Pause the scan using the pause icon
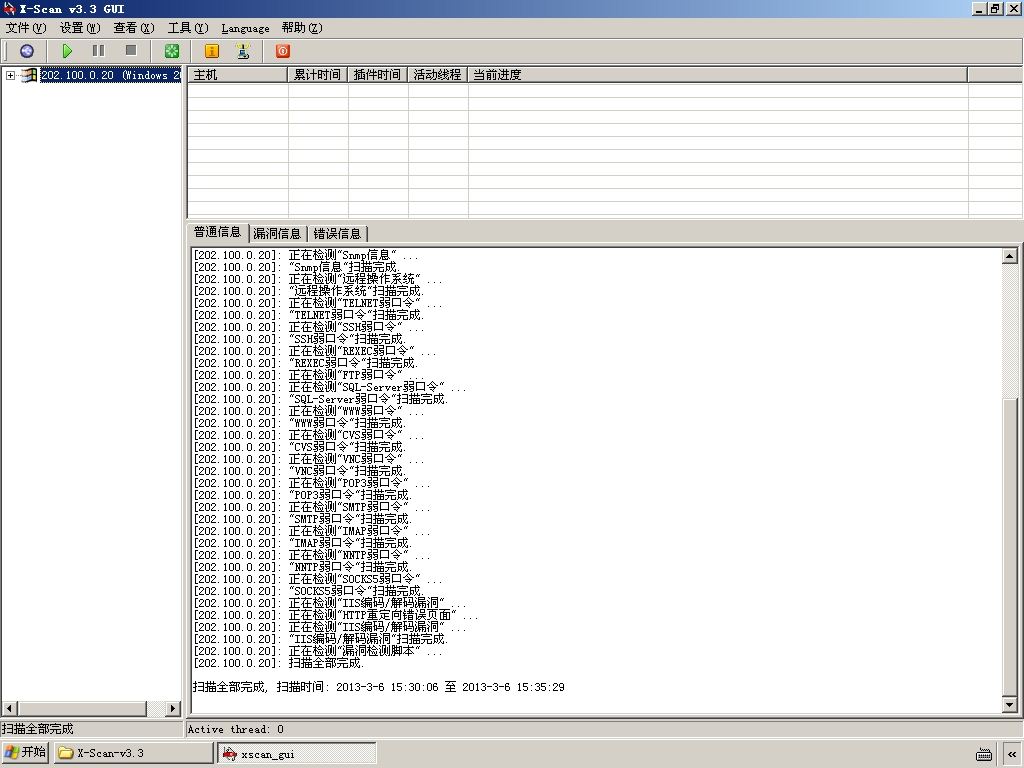This screenshot has height=768, width=1024. tap(99, 51)
